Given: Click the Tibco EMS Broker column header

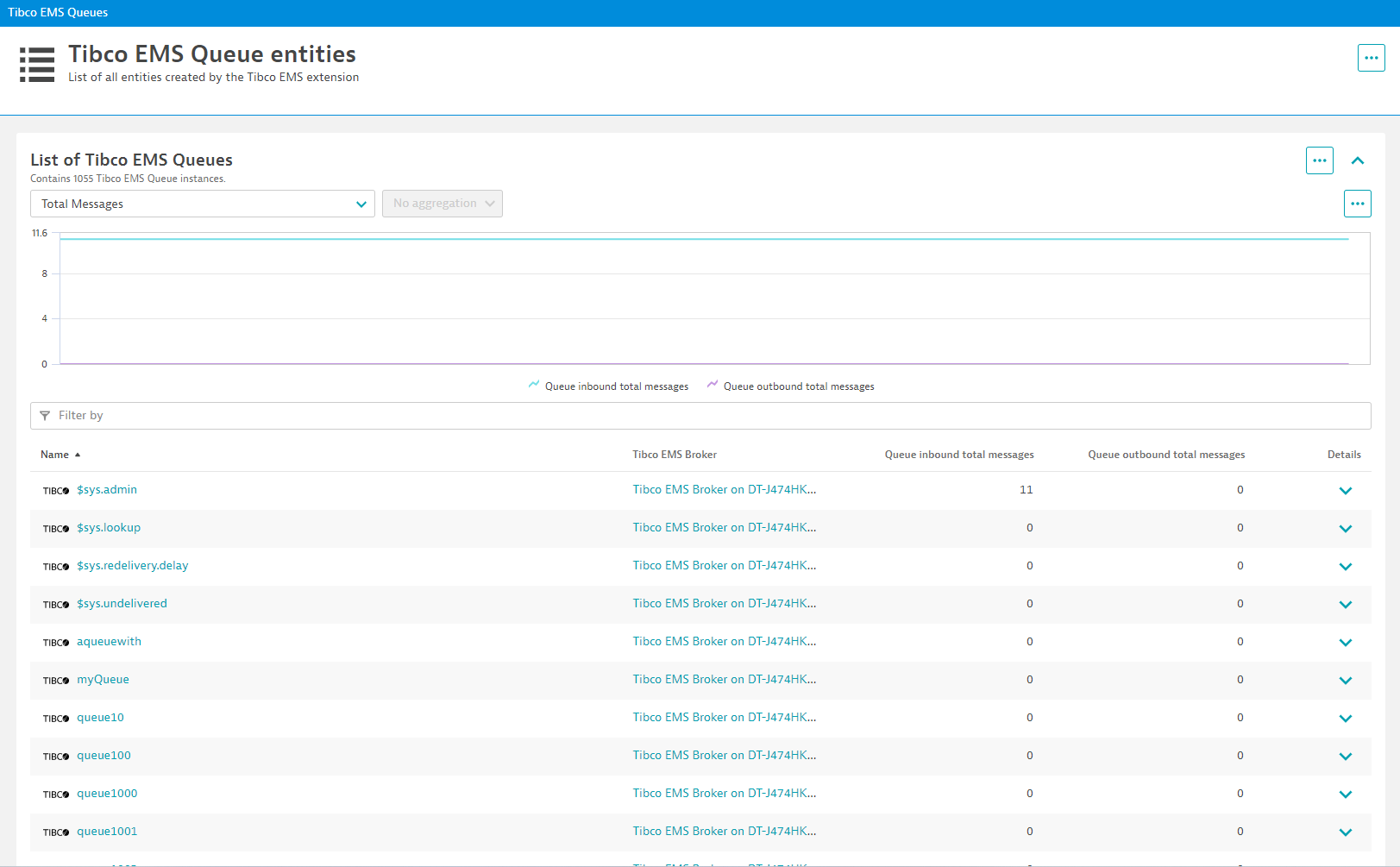Looking at the screenshot, I should pos(675,455).
